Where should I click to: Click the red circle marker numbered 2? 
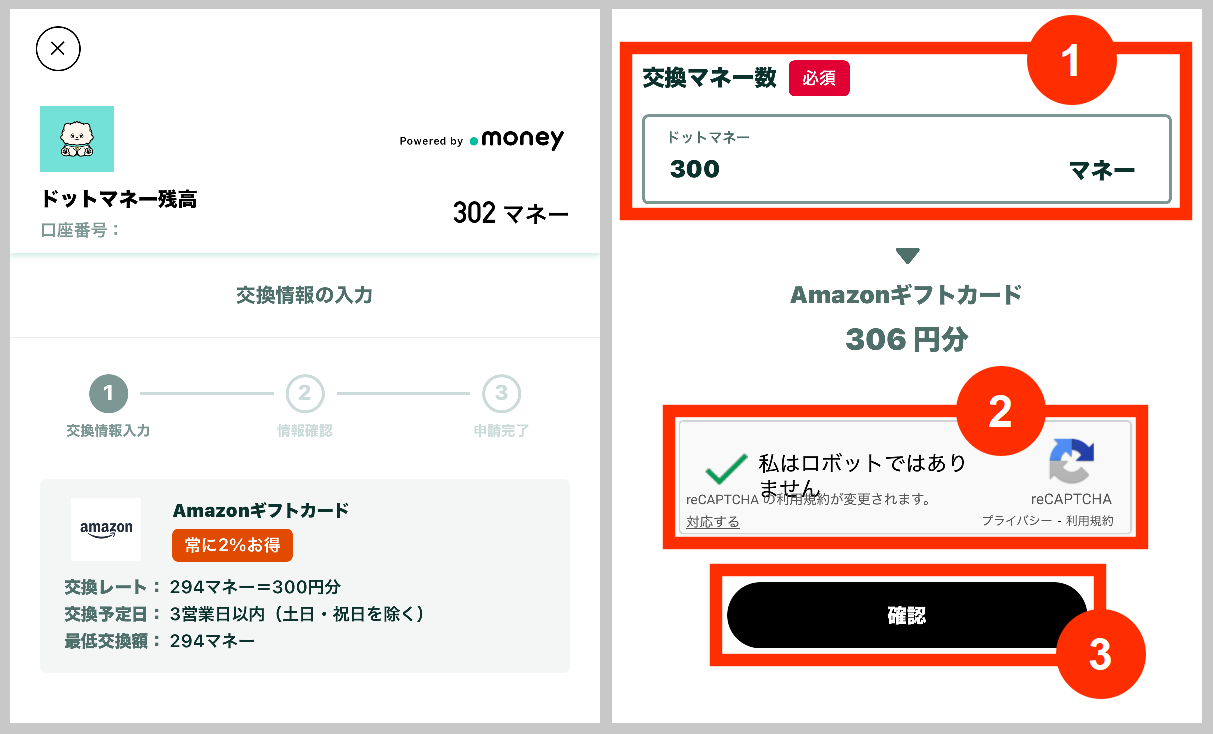point(1001,409)
